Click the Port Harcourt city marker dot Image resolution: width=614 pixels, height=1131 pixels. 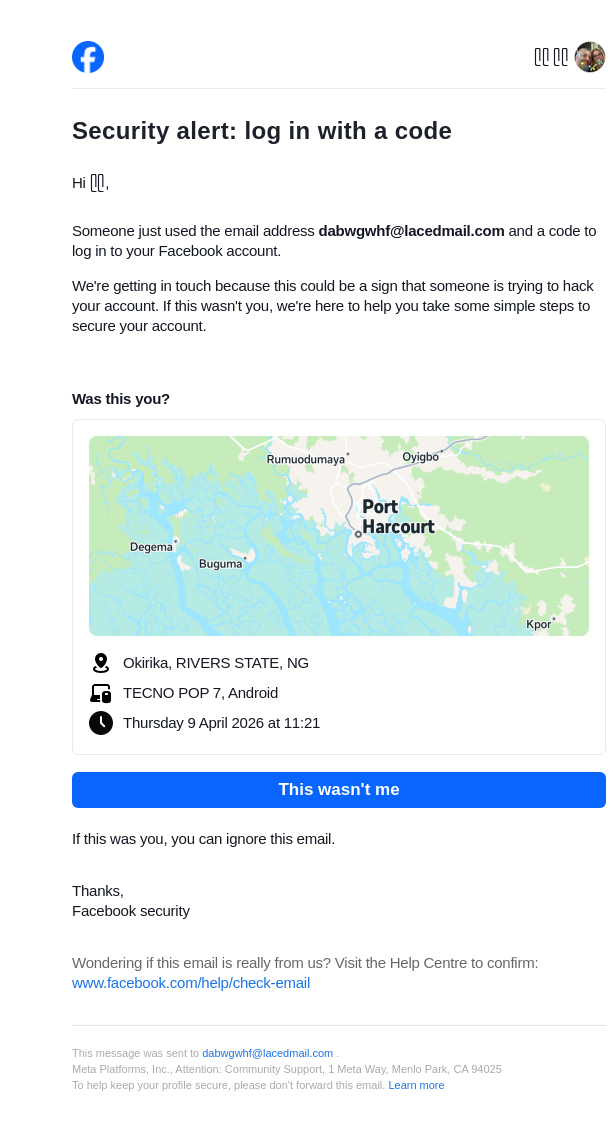358,534
